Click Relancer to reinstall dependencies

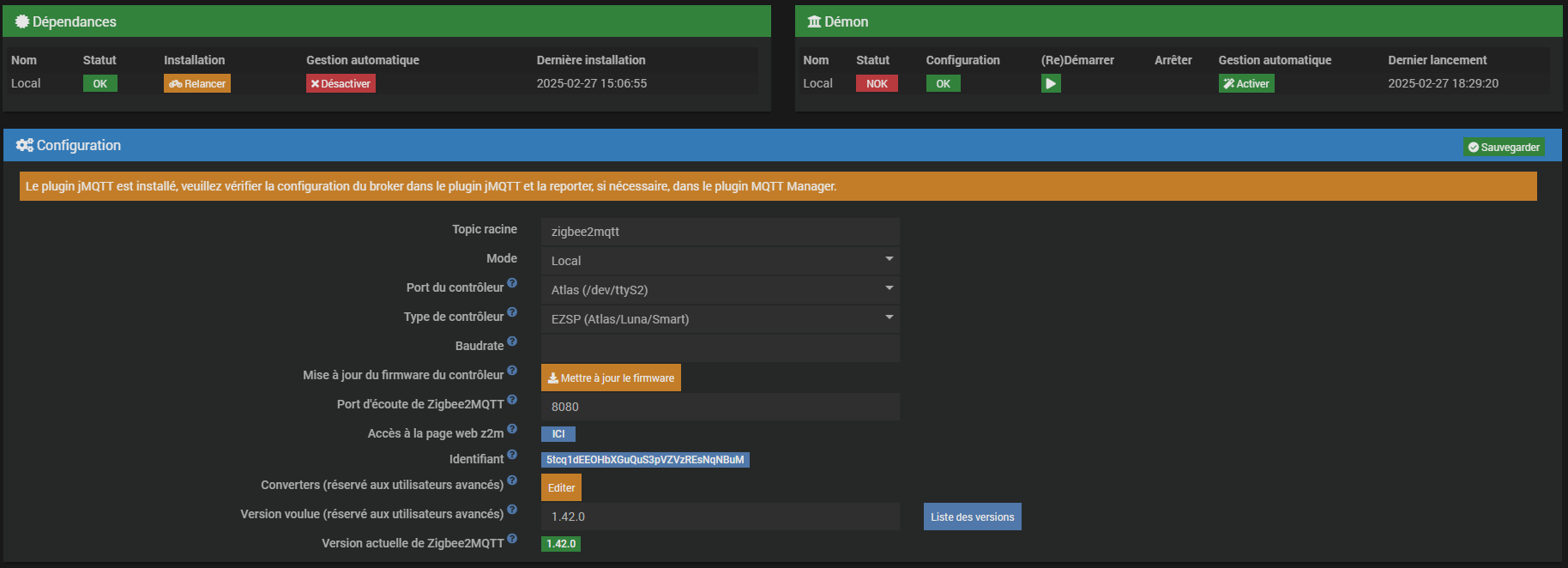(x=197, y=83)
